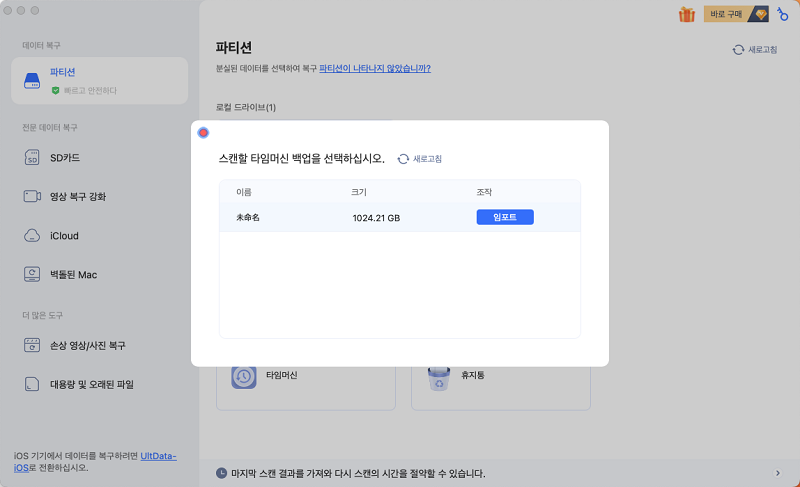Click the 바로 구매 purchase button
Screen dimensions: 800x487
tap(736, 14)
